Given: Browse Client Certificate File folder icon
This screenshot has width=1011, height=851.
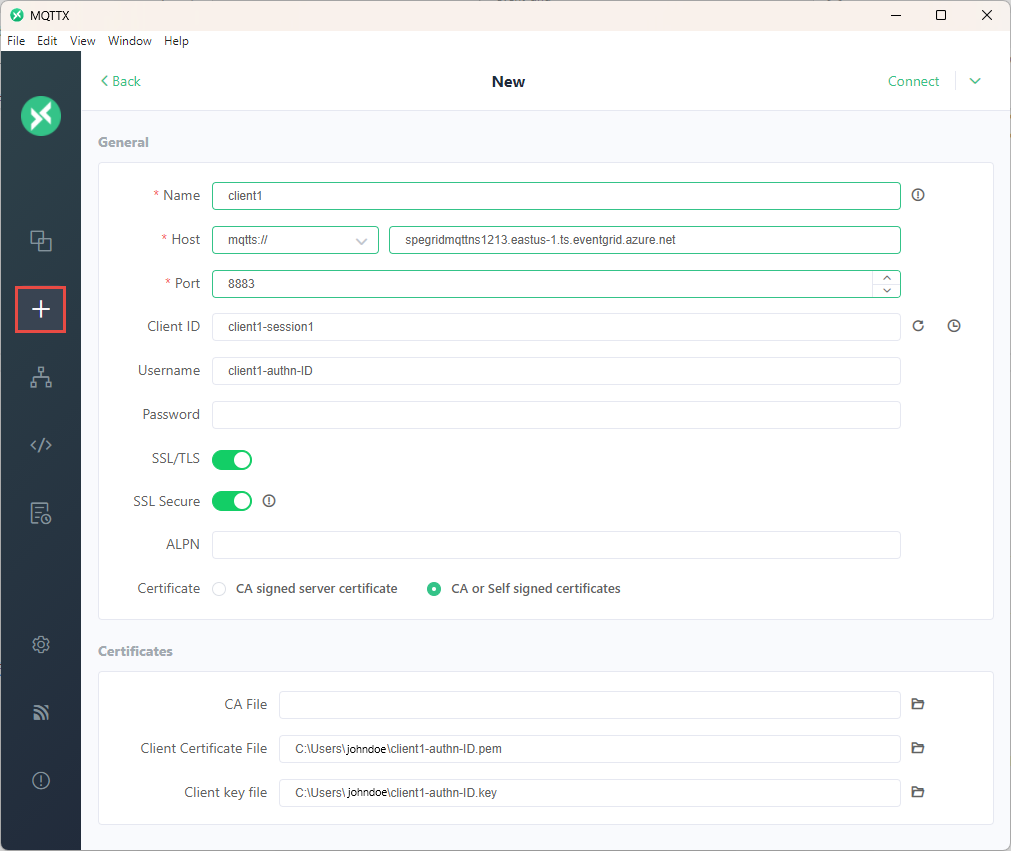Looking at the screenshot, I should pyautogui.click(x=918, y=748).
